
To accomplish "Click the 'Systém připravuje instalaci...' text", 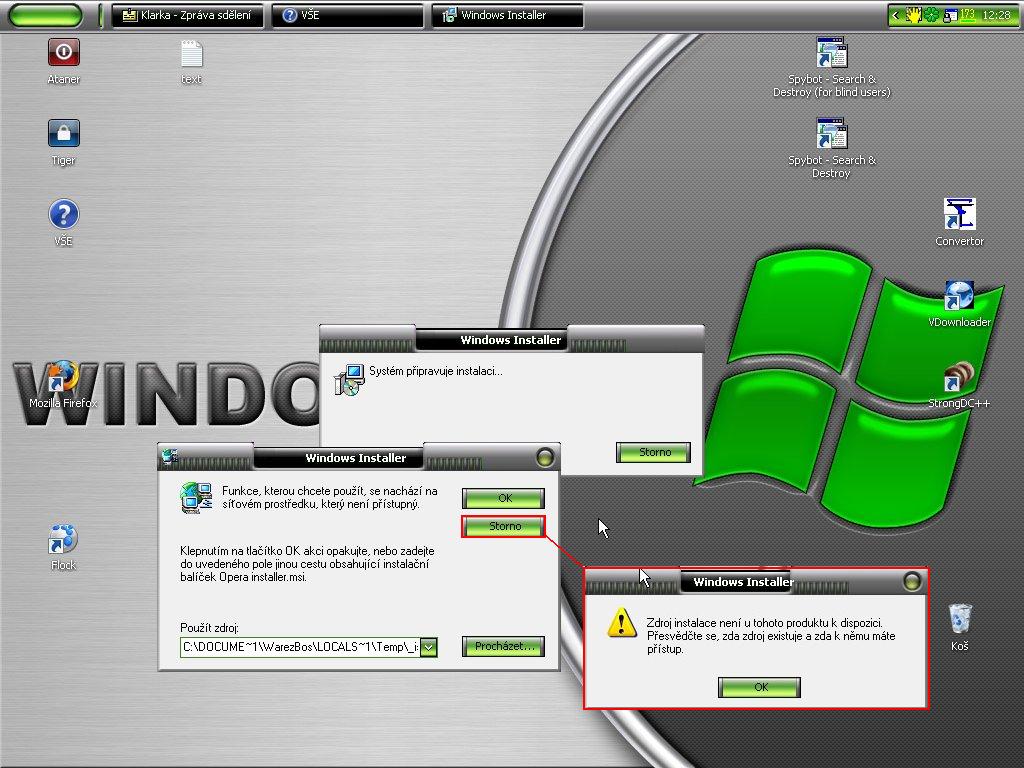I will 436,371.
